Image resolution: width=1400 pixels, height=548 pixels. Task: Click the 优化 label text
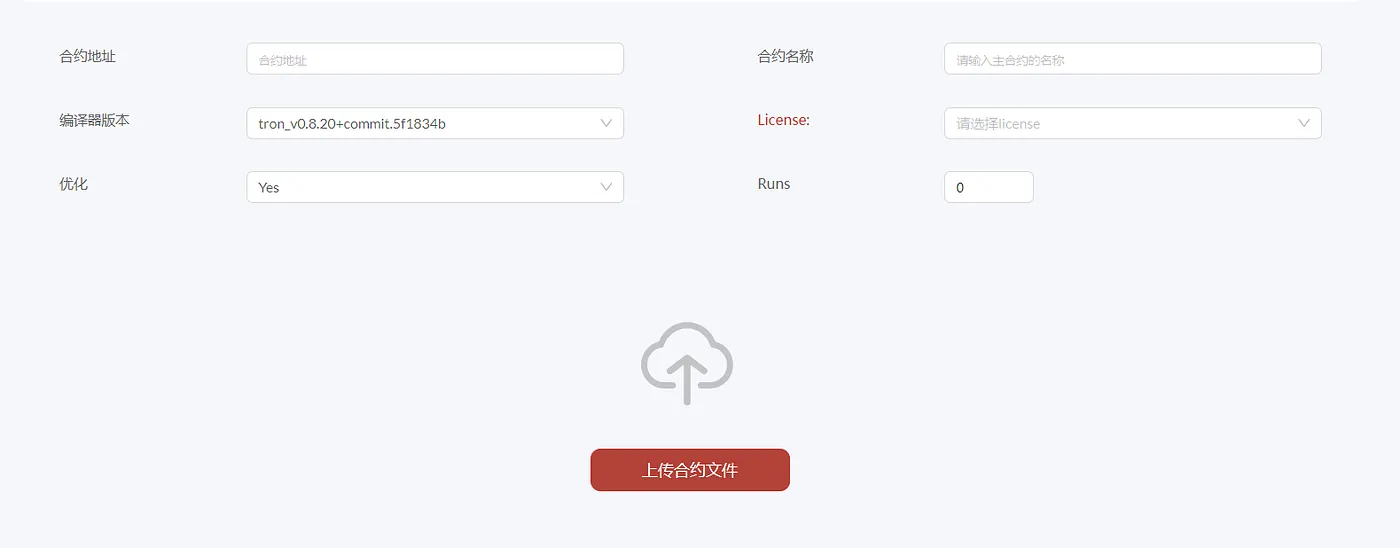[73, 184]
